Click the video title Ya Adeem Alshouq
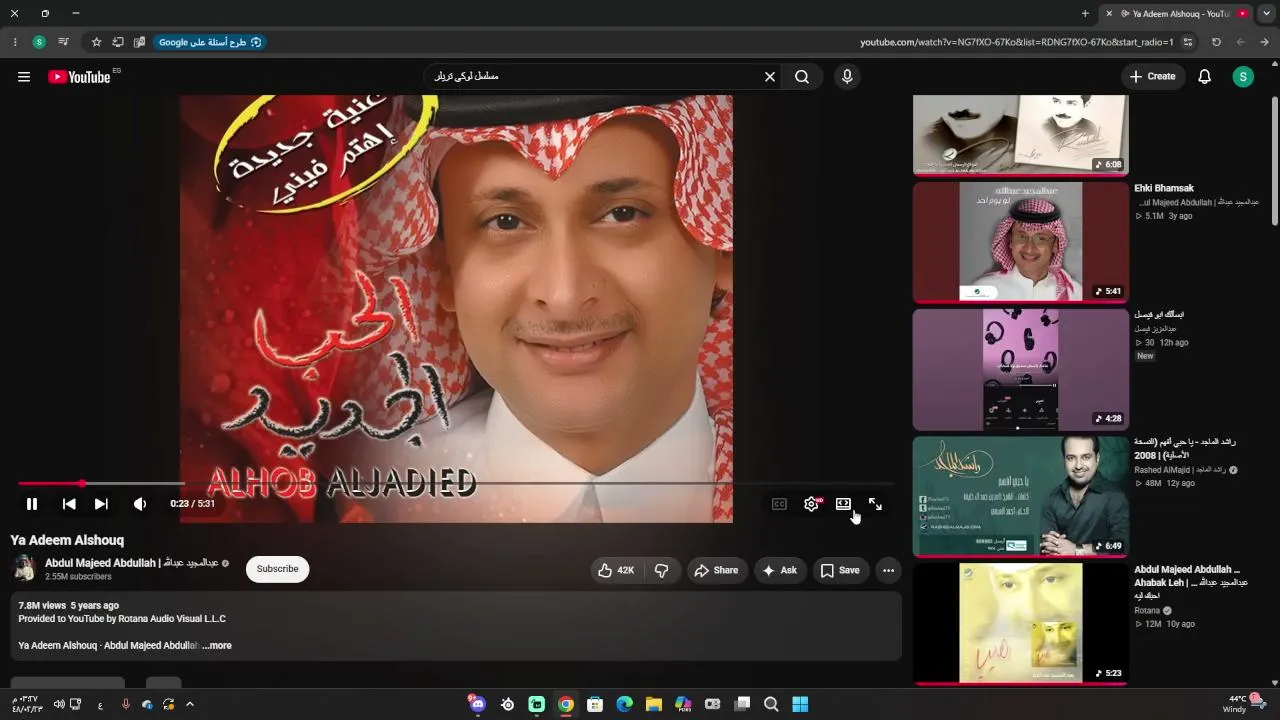The image size is (1280, 720). click(67, 540)
